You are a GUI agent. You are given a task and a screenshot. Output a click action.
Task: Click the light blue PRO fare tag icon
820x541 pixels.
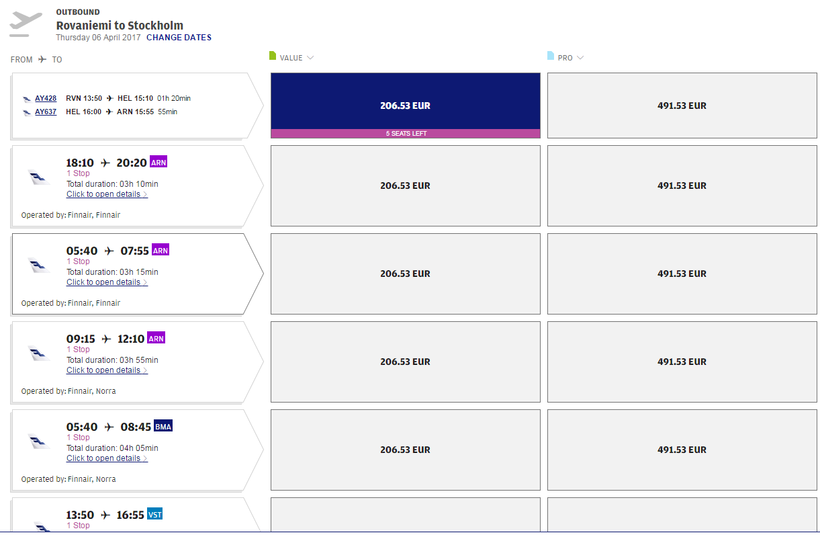[x=550, y=55]
